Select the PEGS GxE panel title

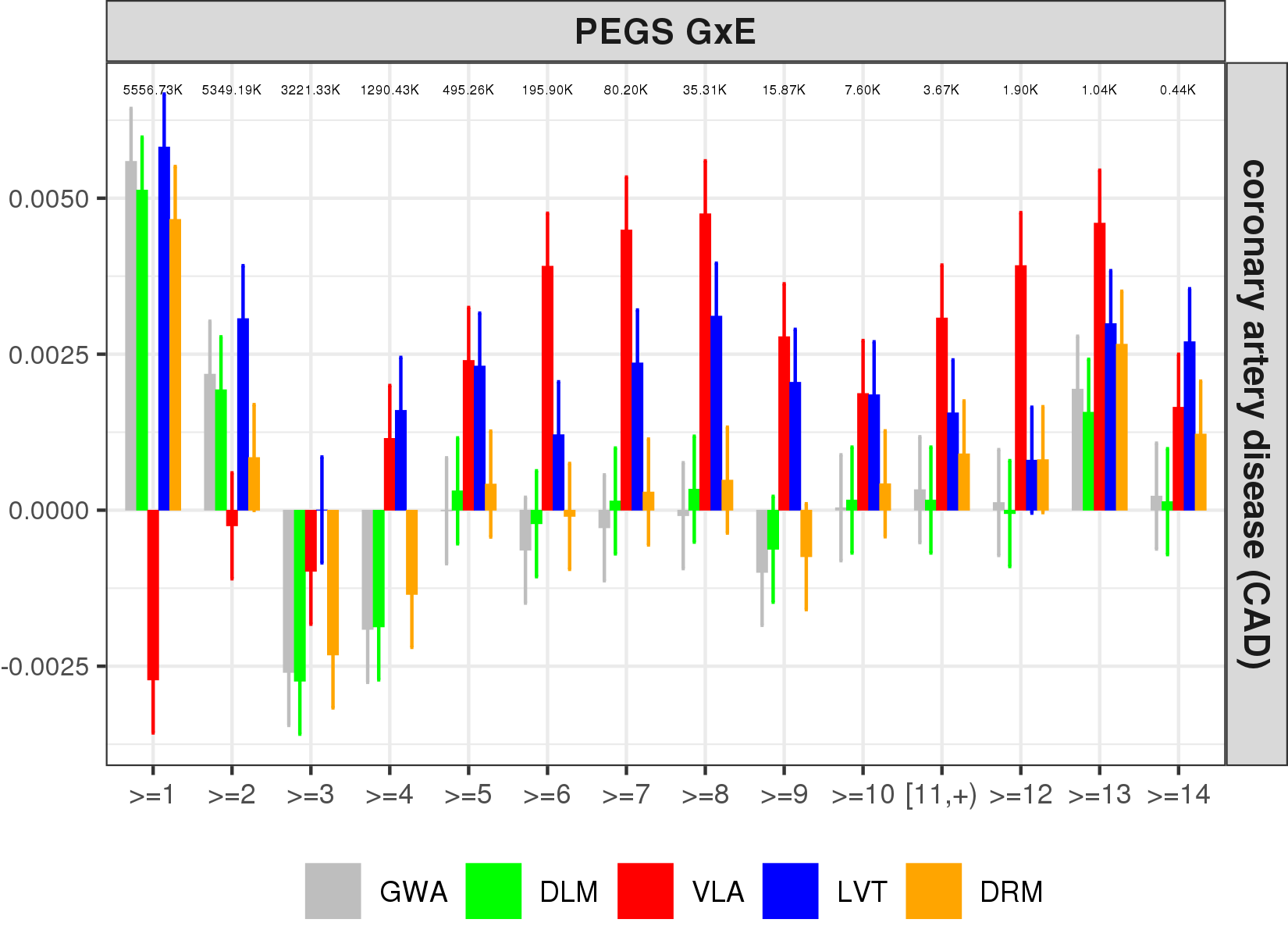tap(665, 32)
